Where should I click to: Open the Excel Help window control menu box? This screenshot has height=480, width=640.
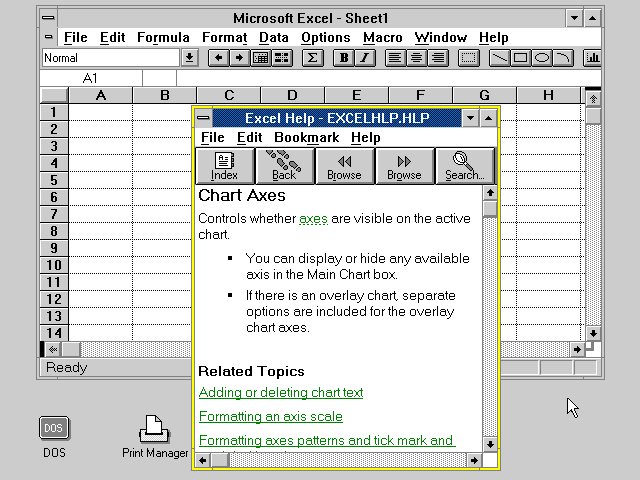tap(203, 118)
